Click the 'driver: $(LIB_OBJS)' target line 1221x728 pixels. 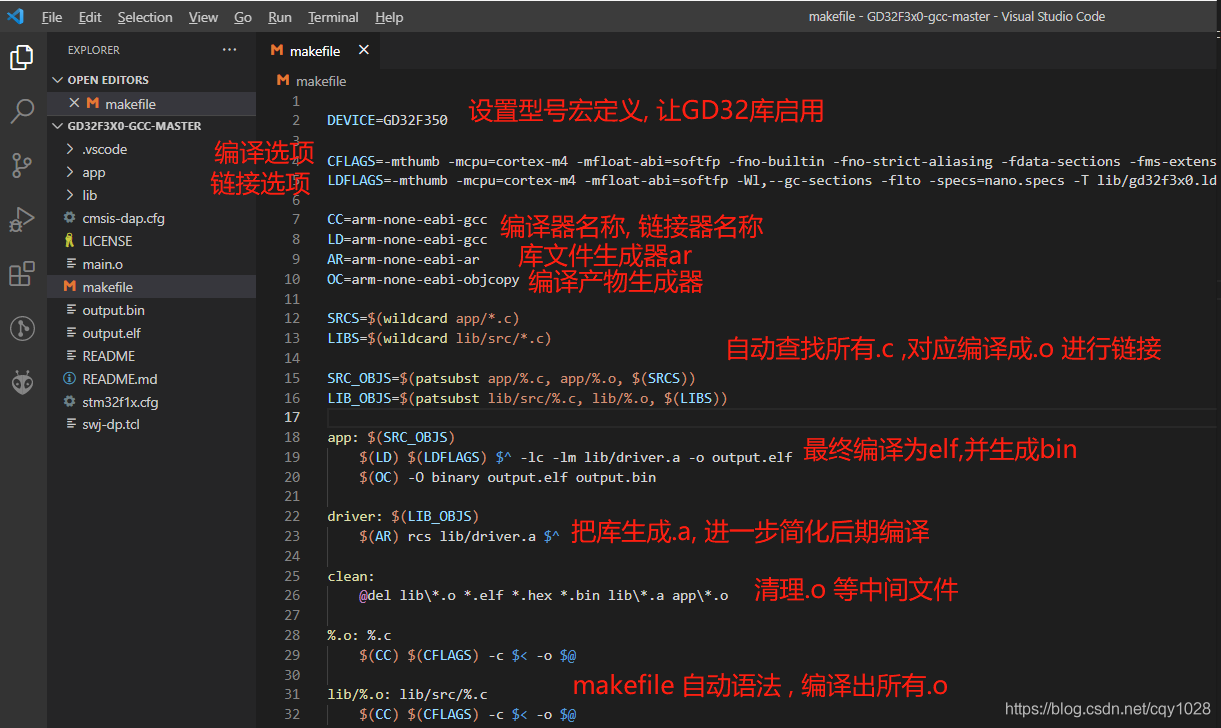pyautogui.click(x=403, y=516)
